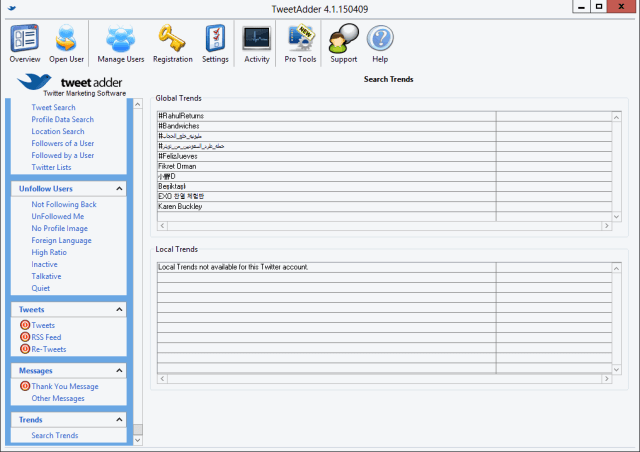
Task: Collapse the Unfollow Users section
Action: coord(119,189)
